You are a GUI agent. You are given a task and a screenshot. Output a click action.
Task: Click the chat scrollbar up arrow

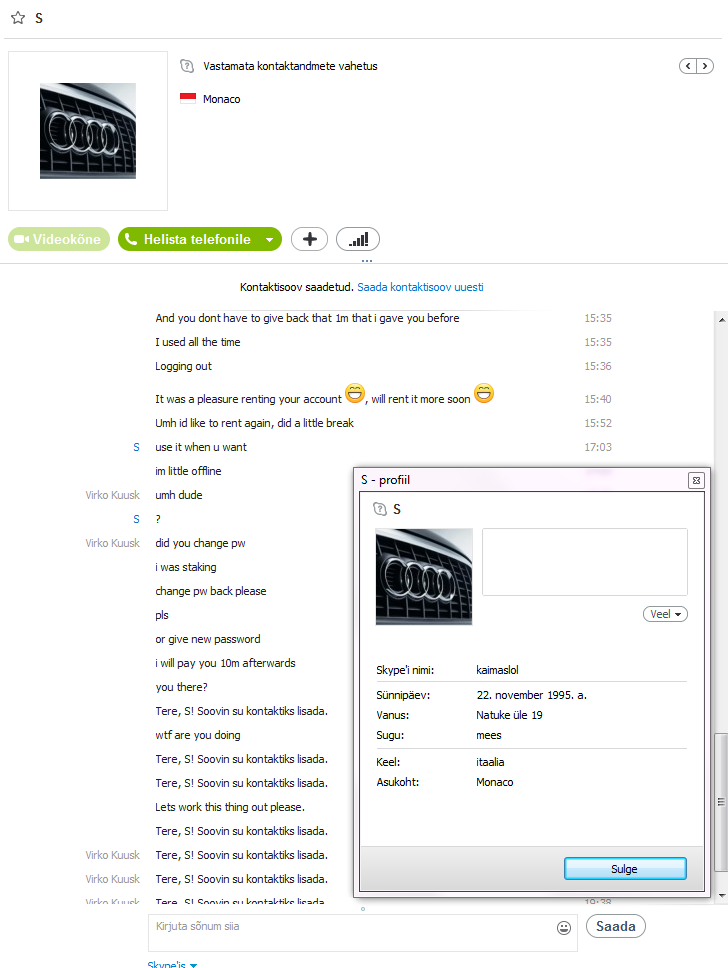coord(722,320)
